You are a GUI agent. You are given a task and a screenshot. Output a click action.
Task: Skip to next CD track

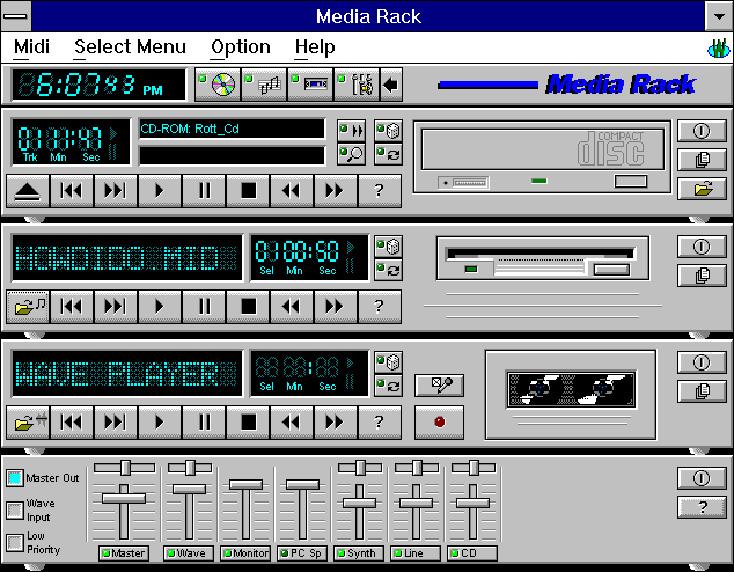point(116,191)
